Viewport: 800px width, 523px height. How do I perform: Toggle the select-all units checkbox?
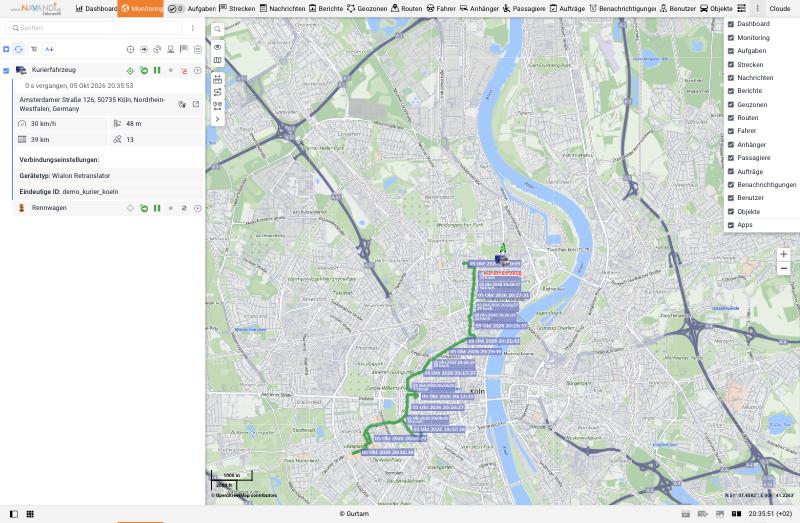[6, 49]
